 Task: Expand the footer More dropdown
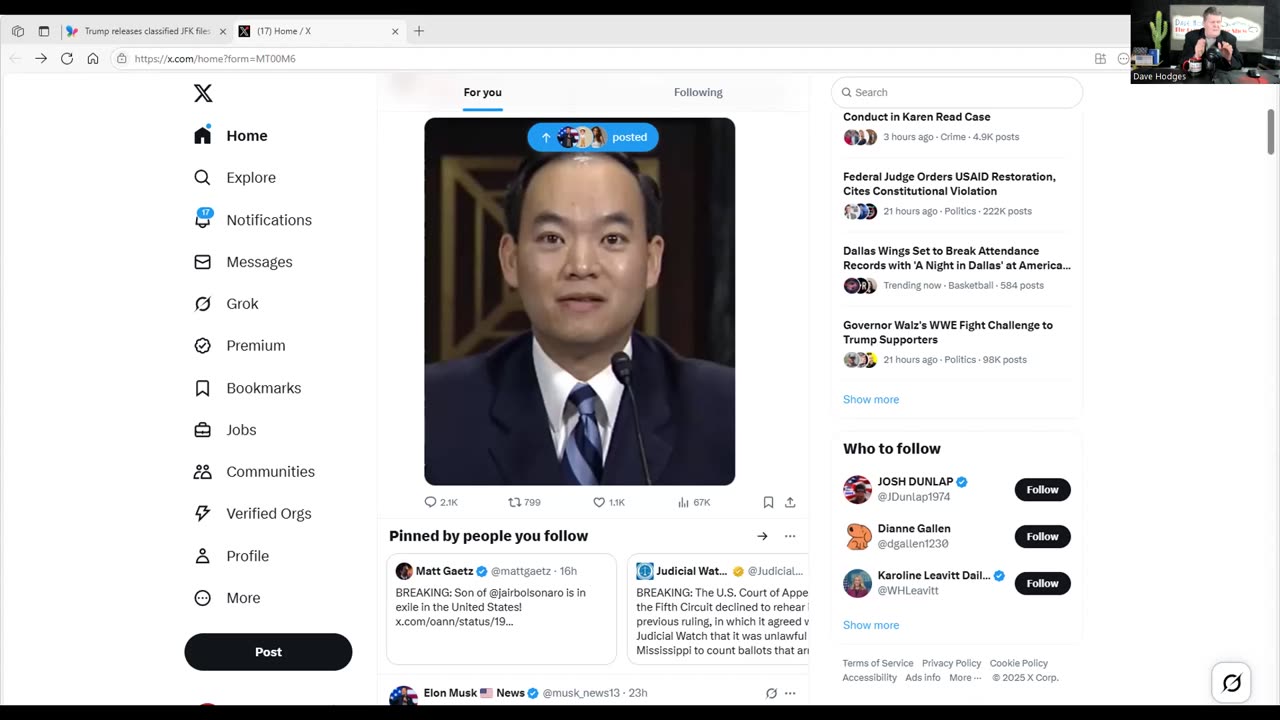(x=965, y=677)
